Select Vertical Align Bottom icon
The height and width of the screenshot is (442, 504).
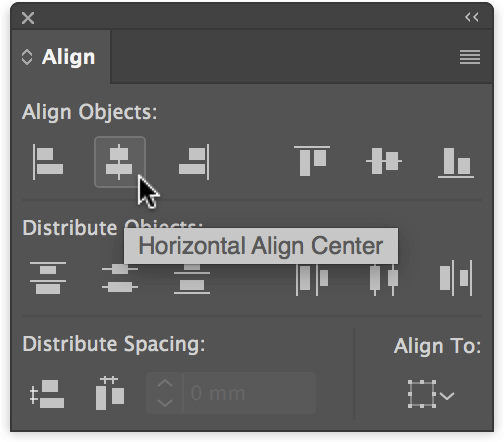point(456,163)
